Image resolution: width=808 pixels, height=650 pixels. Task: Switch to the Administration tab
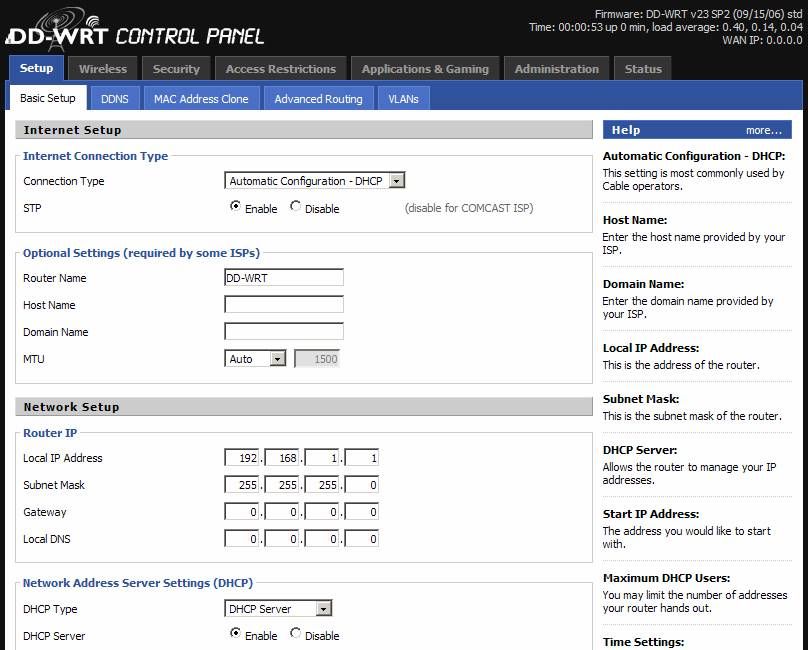point(557,68)
